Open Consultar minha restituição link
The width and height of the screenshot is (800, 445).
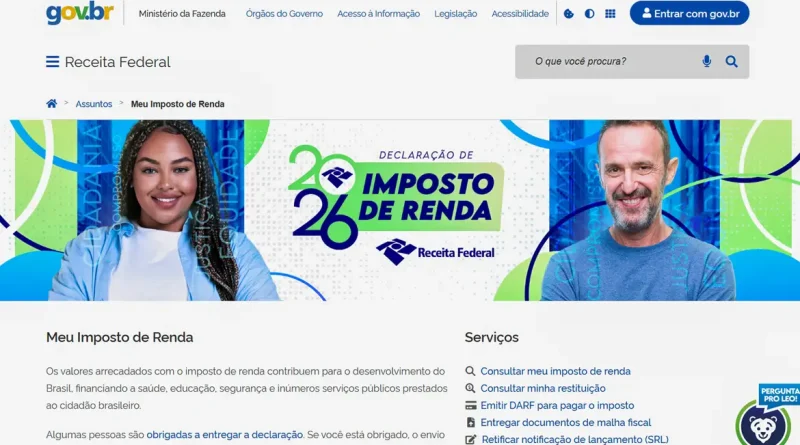click(x=543, y=388)
